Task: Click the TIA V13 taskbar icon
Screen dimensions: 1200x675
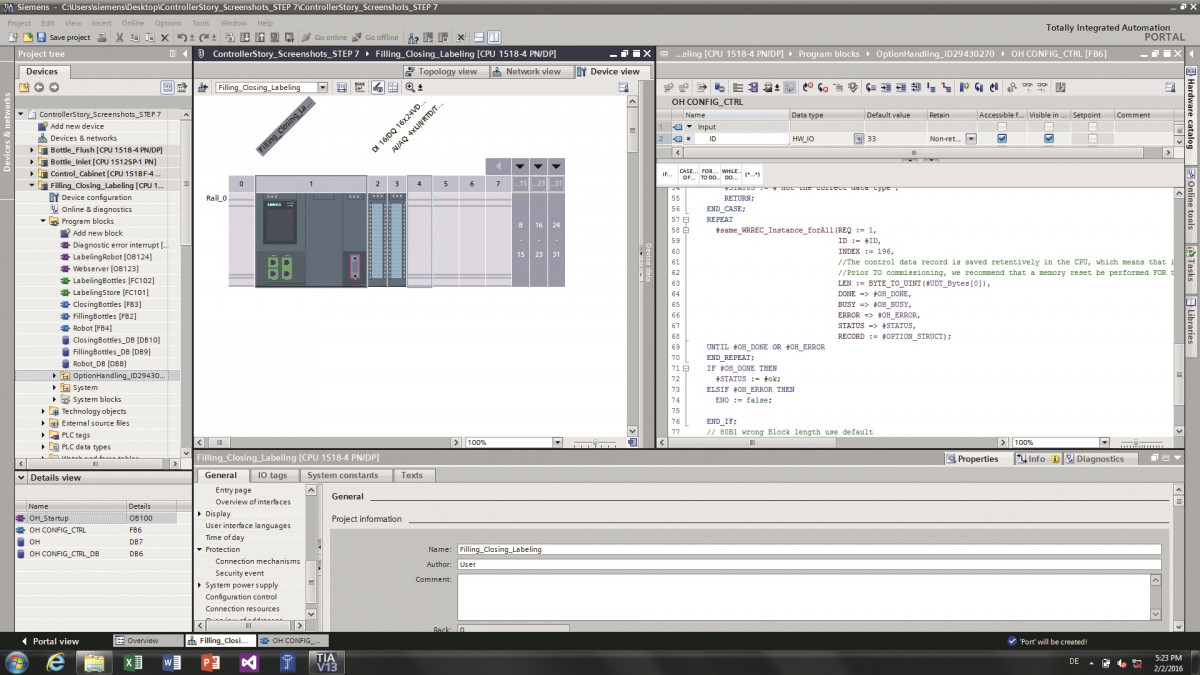Action: click(327, 662)
